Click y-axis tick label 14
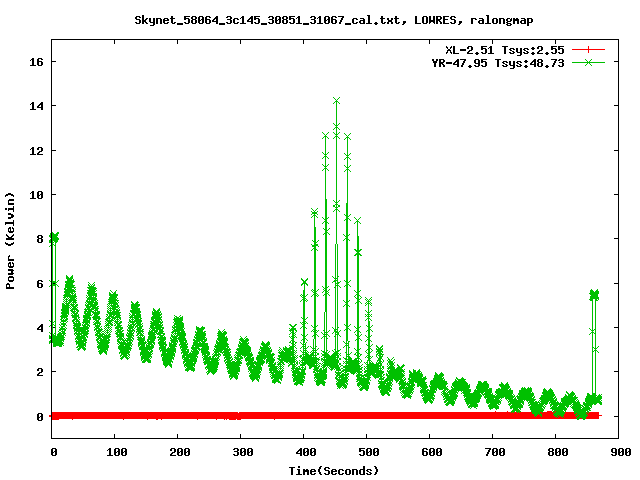The width and height of the screenshot is (640, 480). point(36,106)
